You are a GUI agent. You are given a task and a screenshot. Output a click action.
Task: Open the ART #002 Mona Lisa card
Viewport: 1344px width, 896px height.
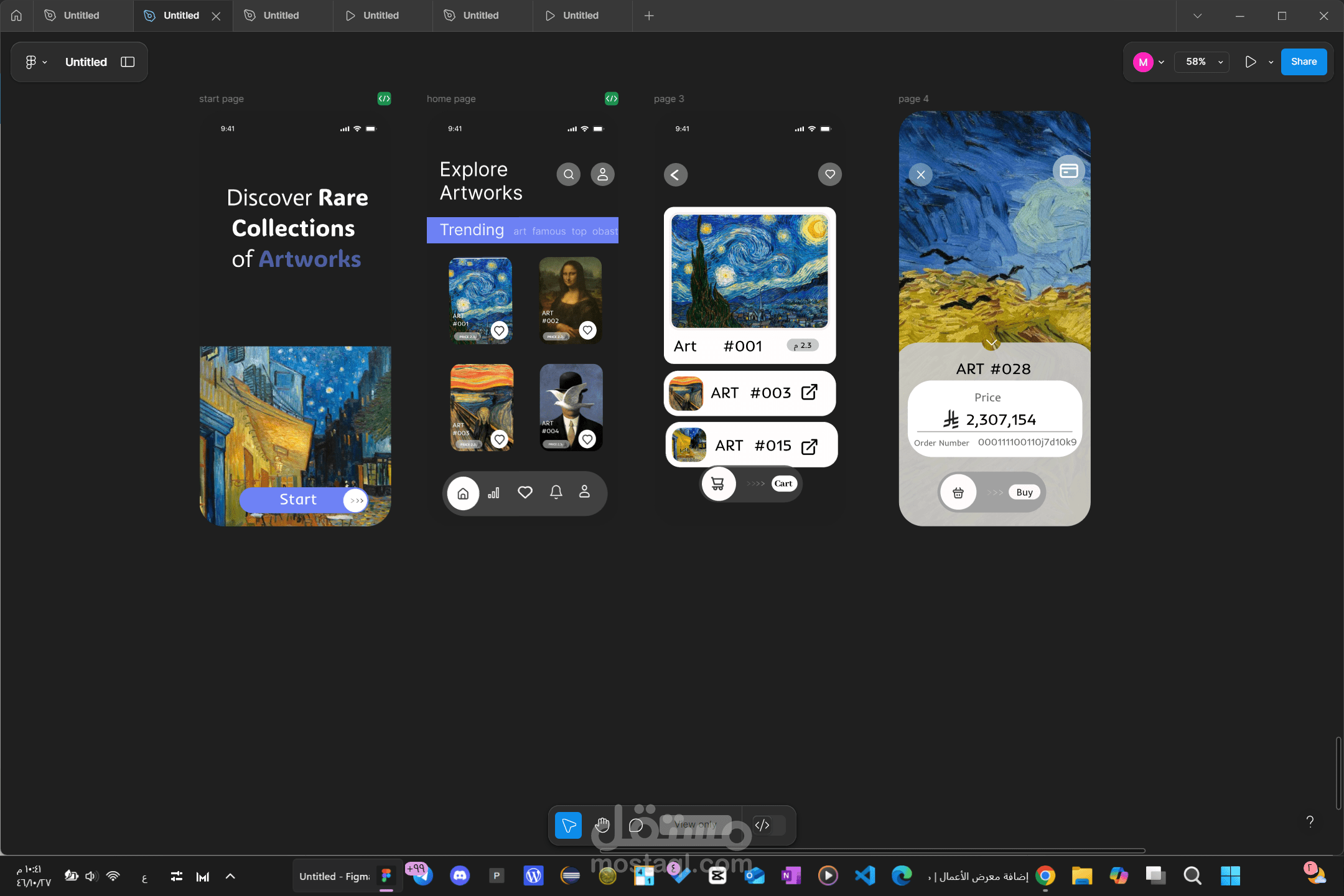pyautogui.click(x=570, y=300)
